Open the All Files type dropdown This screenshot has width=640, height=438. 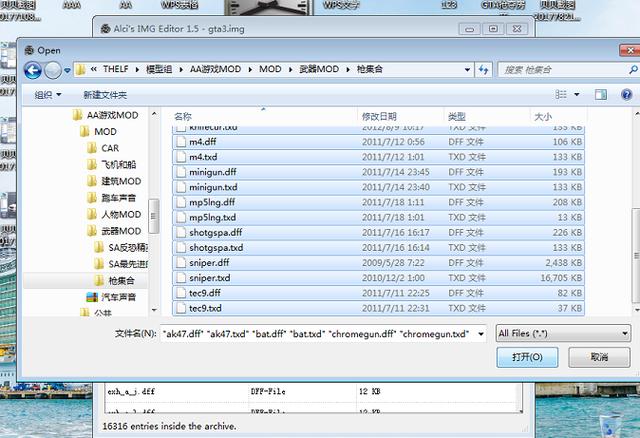(563, 333)
